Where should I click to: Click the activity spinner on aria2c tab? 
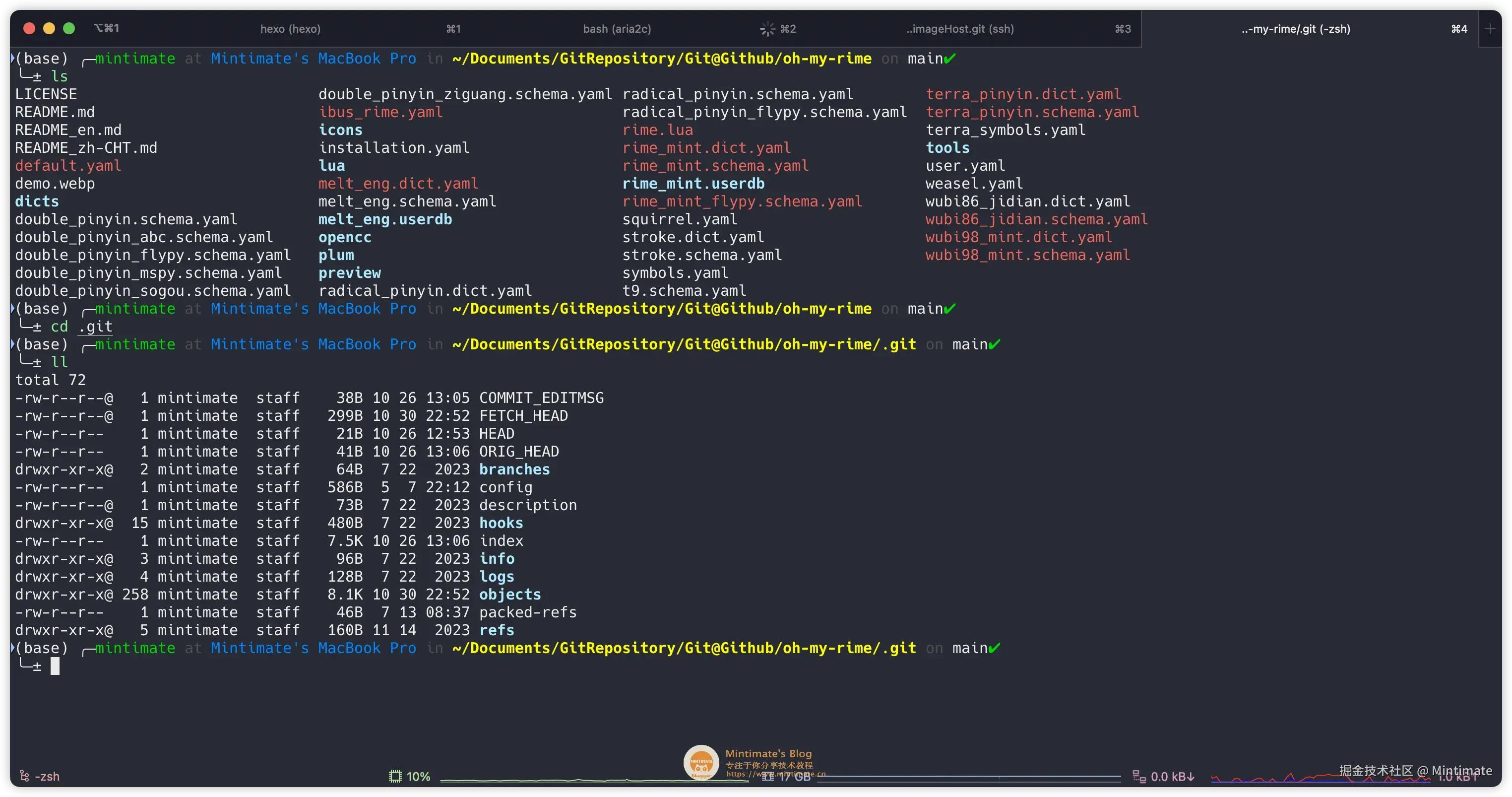point(767,29)
